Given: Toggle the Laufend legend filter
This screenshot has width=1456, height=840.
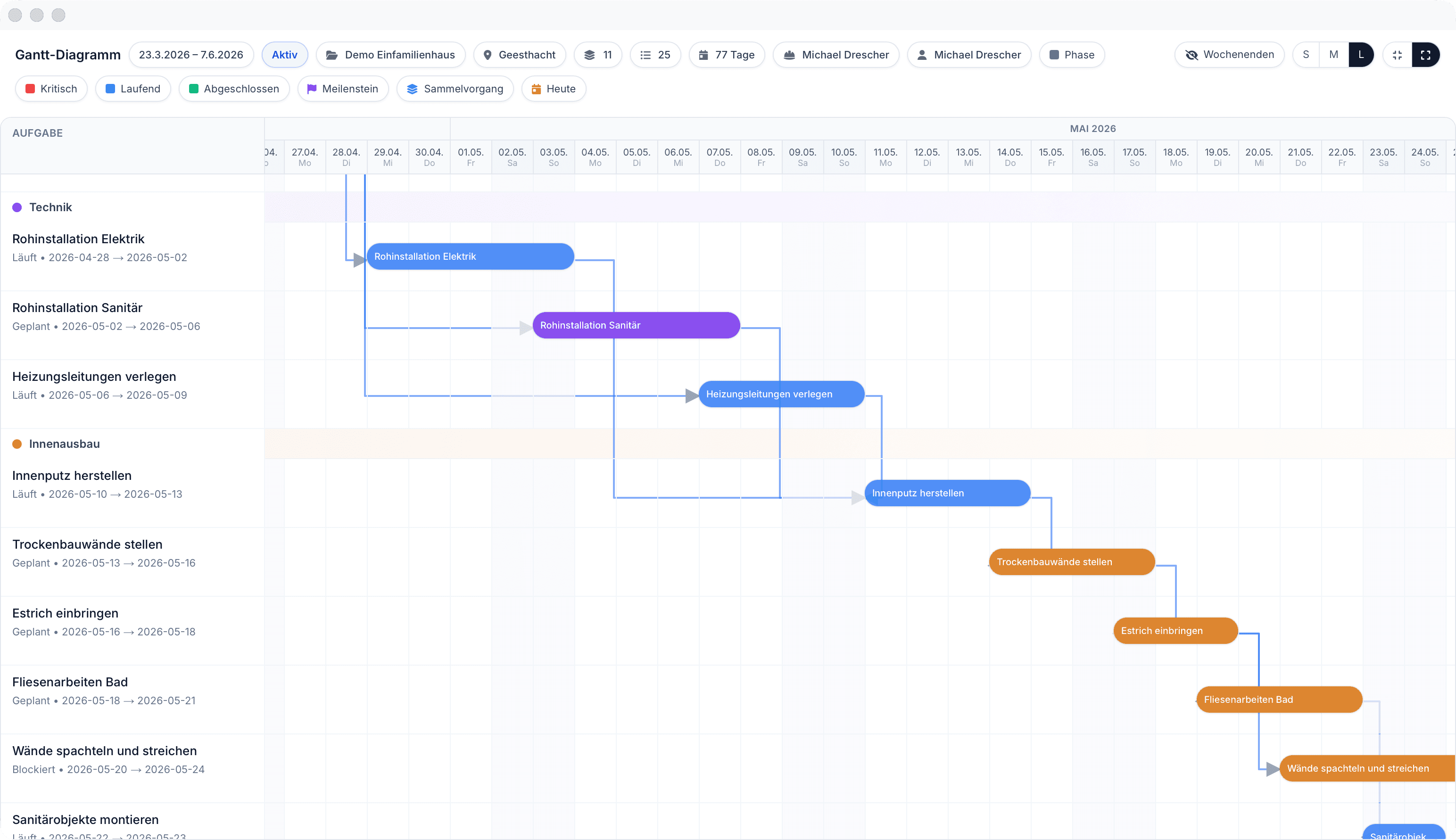Looking at the screenshot, I should click(x=133, y=89).
